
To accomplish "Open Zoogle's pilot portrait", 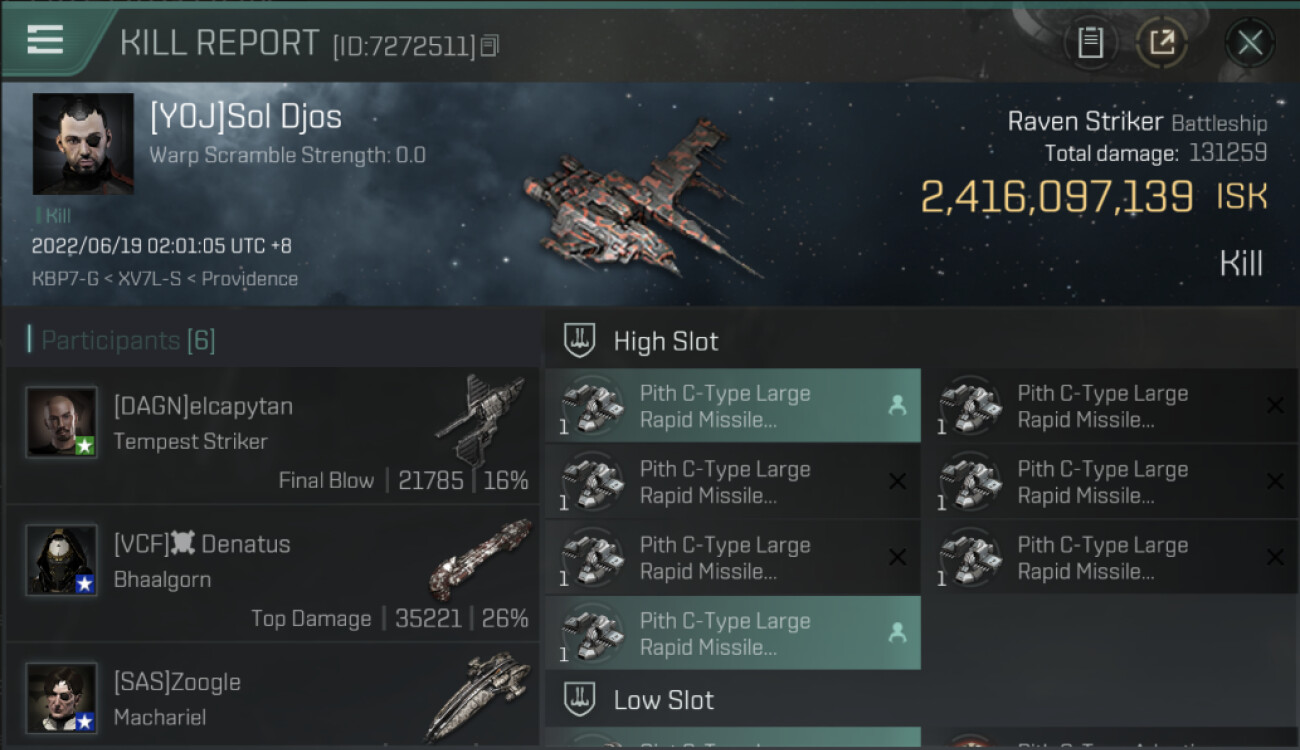I will 62,696.
